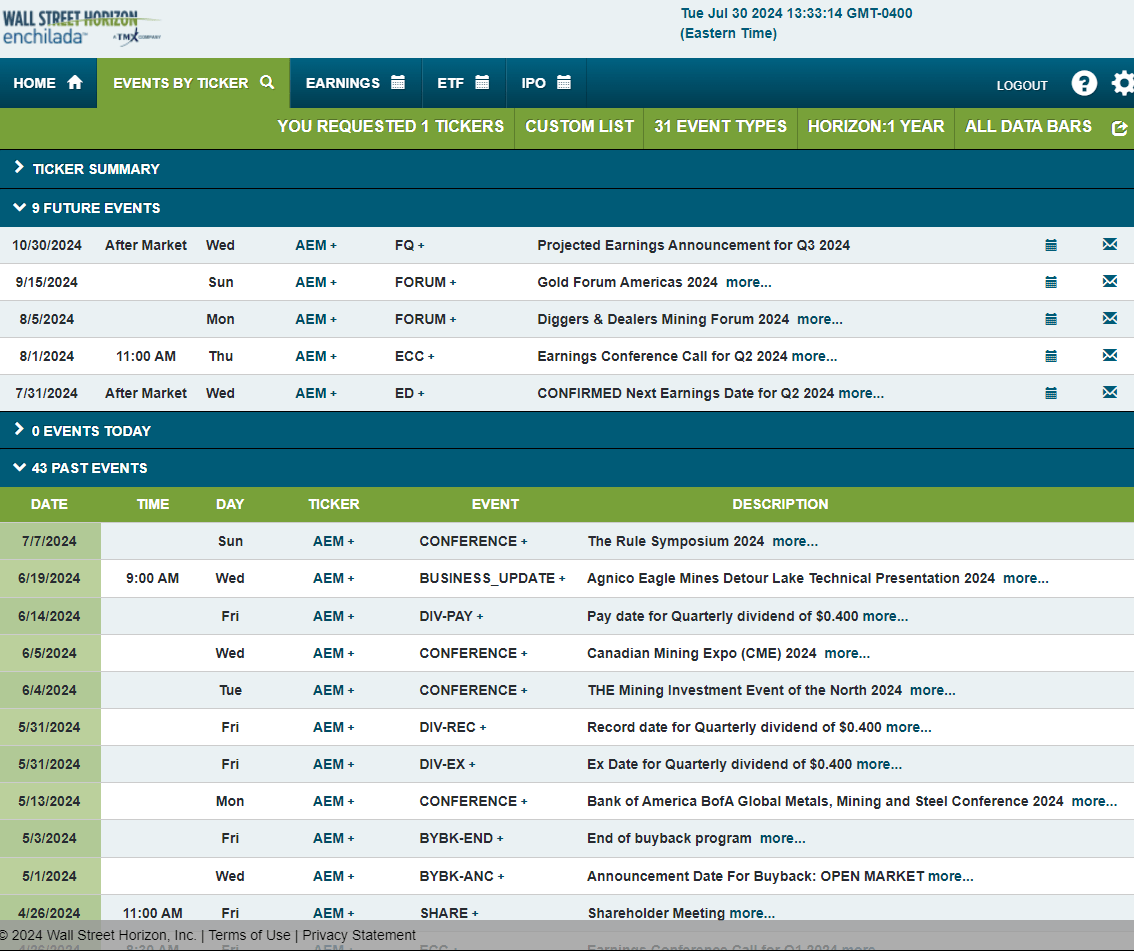Click the LOGOUT link
This screenshot has height=951, width=1134.
coord(1022,86)
